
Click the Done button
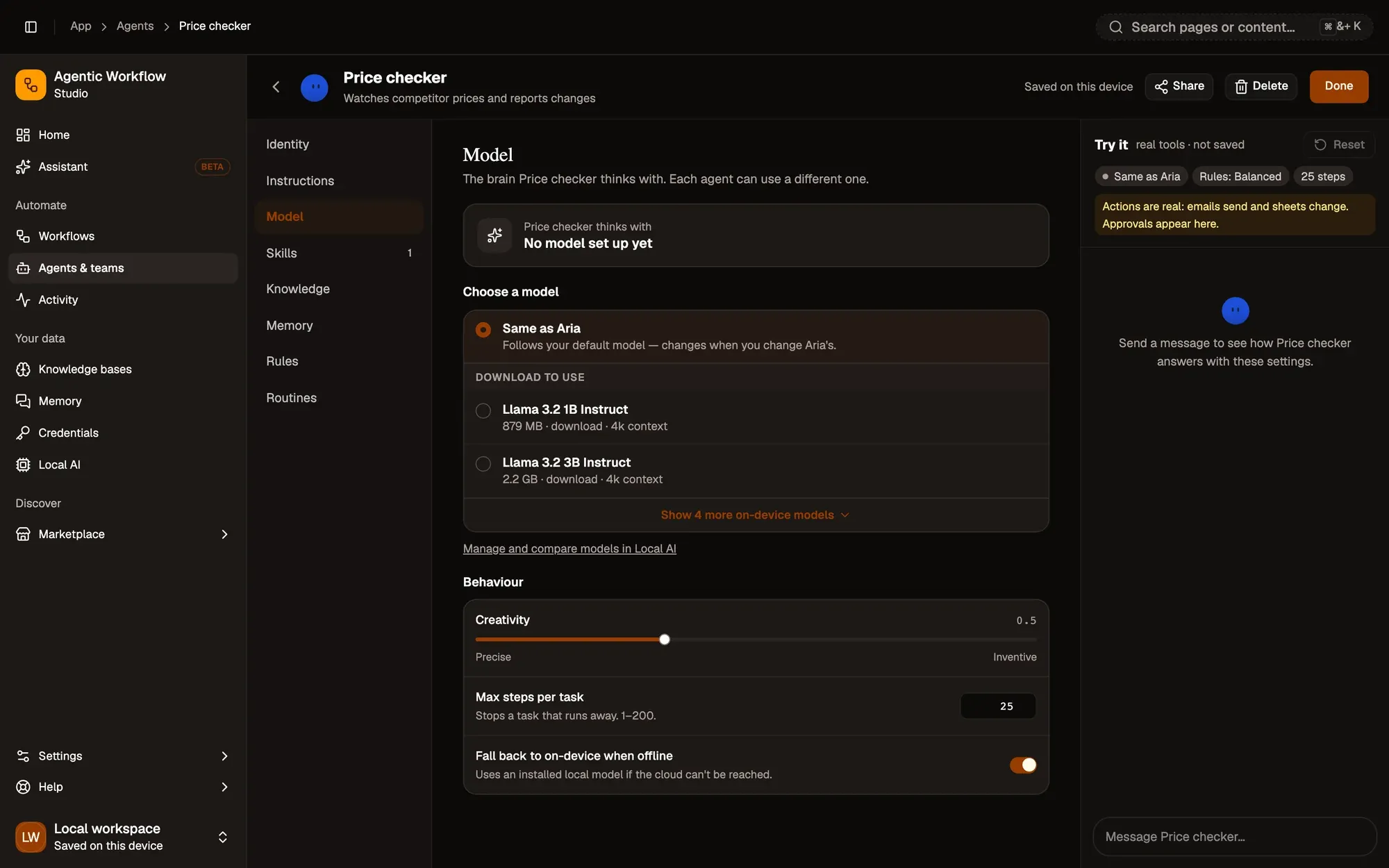(1338, 86)
